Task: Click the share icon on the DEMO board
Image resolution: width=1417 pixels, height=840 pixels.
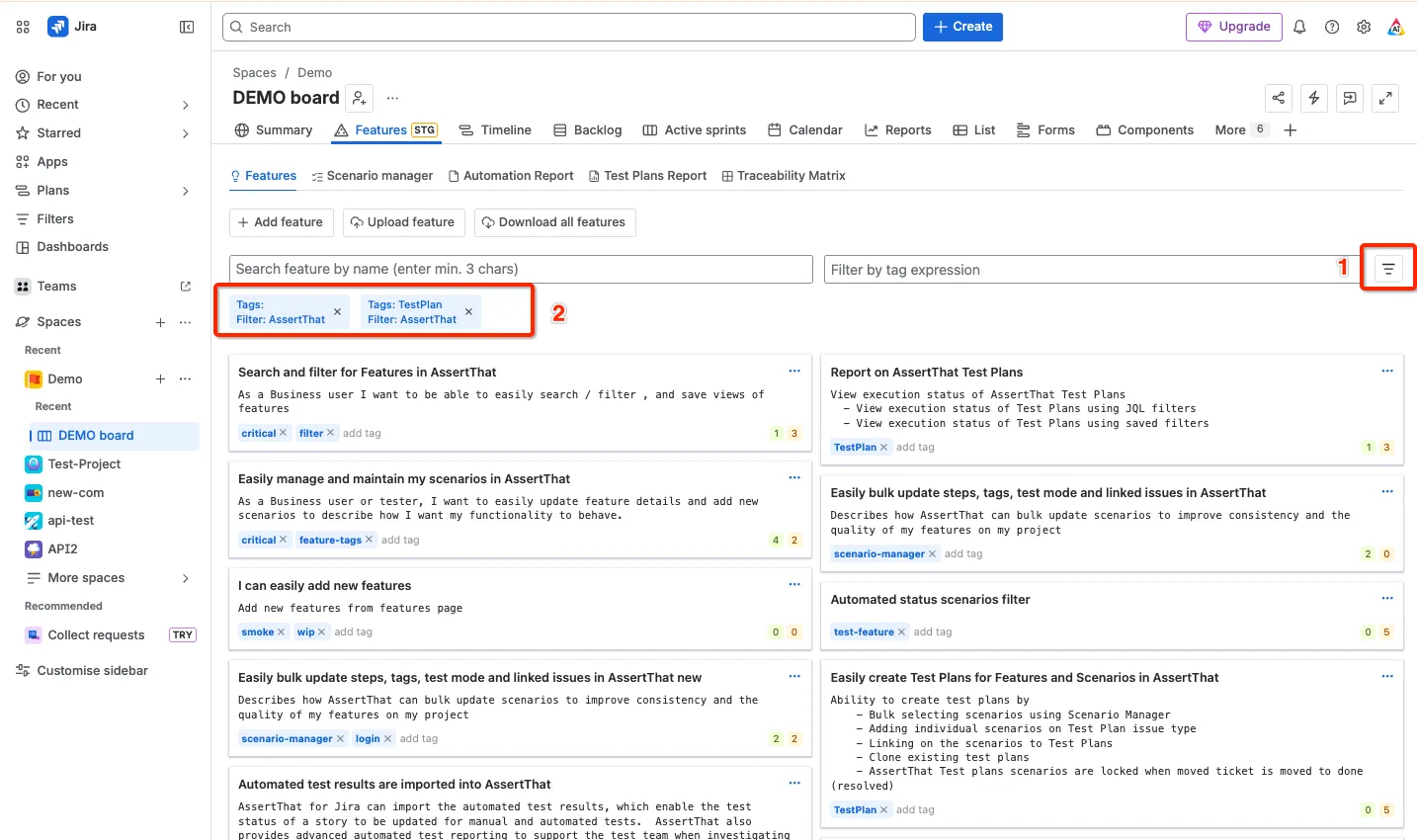Action: point(1279,98)
